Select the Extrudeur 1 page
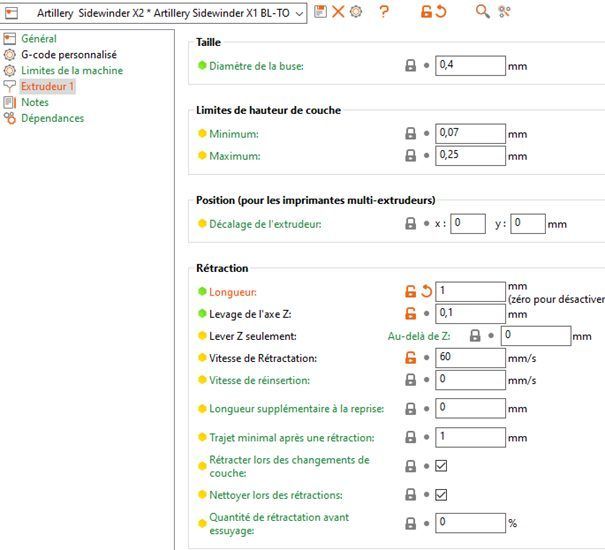This screenshot has height=550, width=605. [47, 86]
